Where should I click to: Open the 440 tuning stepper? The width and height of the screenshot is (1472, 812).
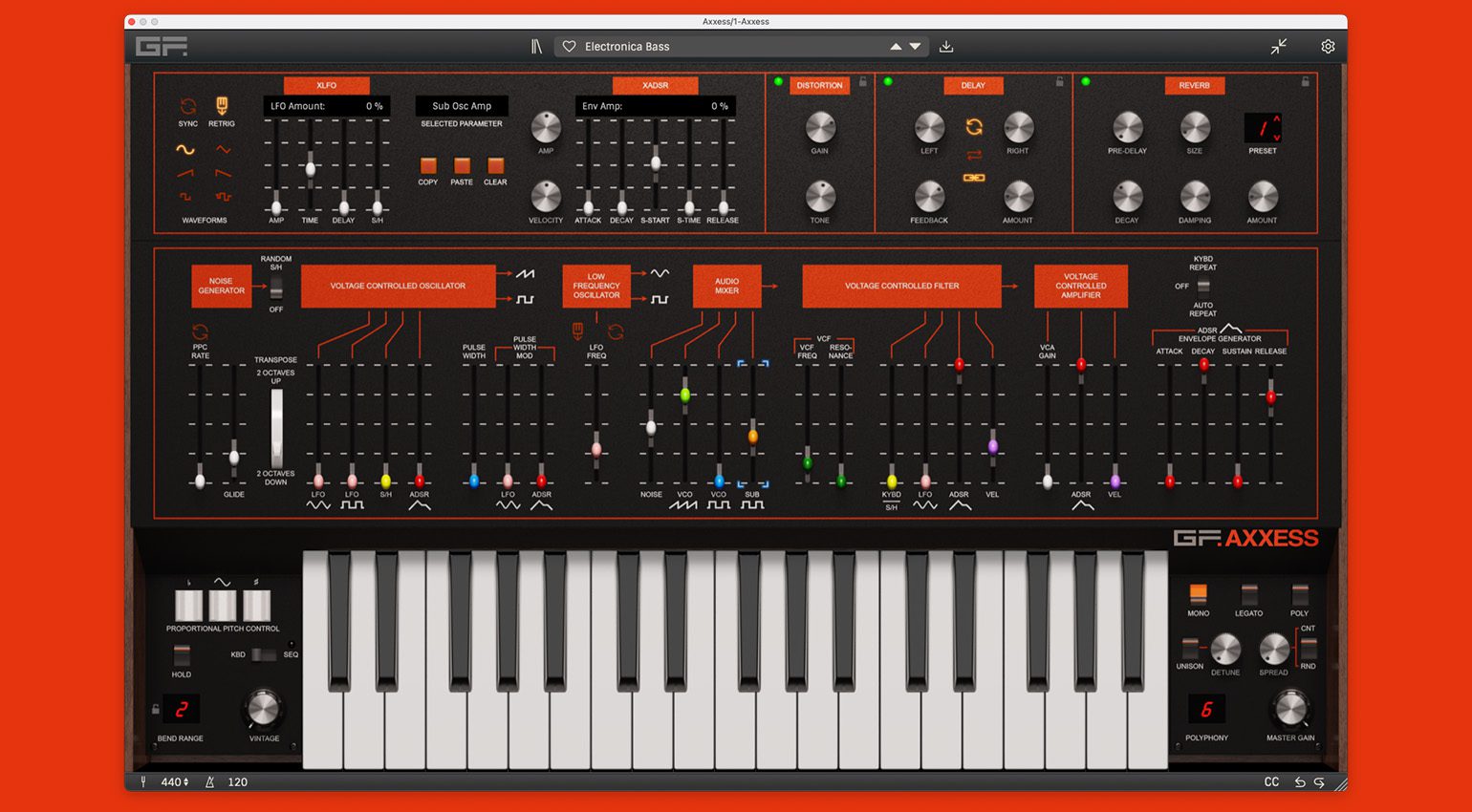pos(175,781)
